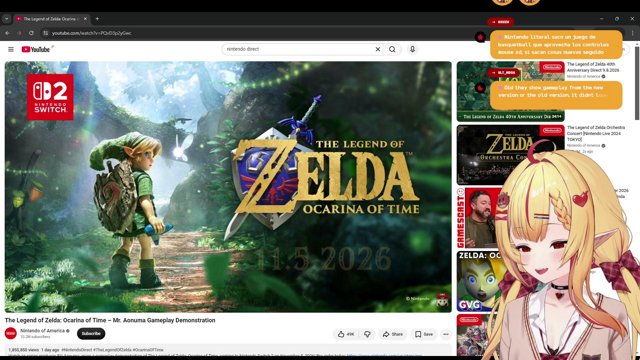Open the YouTube hamburger guide menu

tap(11, 49)
